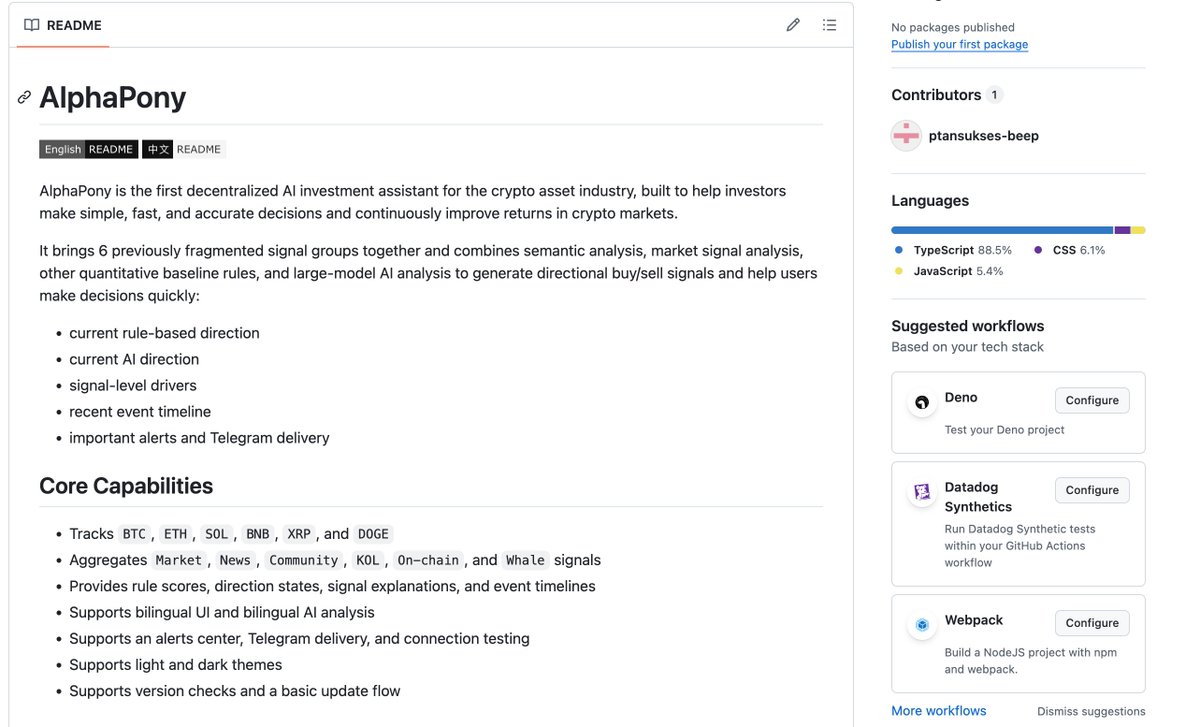Screen dimensions: 1200x727
Task: Open the English README badge
Action: tap(87, 149)
